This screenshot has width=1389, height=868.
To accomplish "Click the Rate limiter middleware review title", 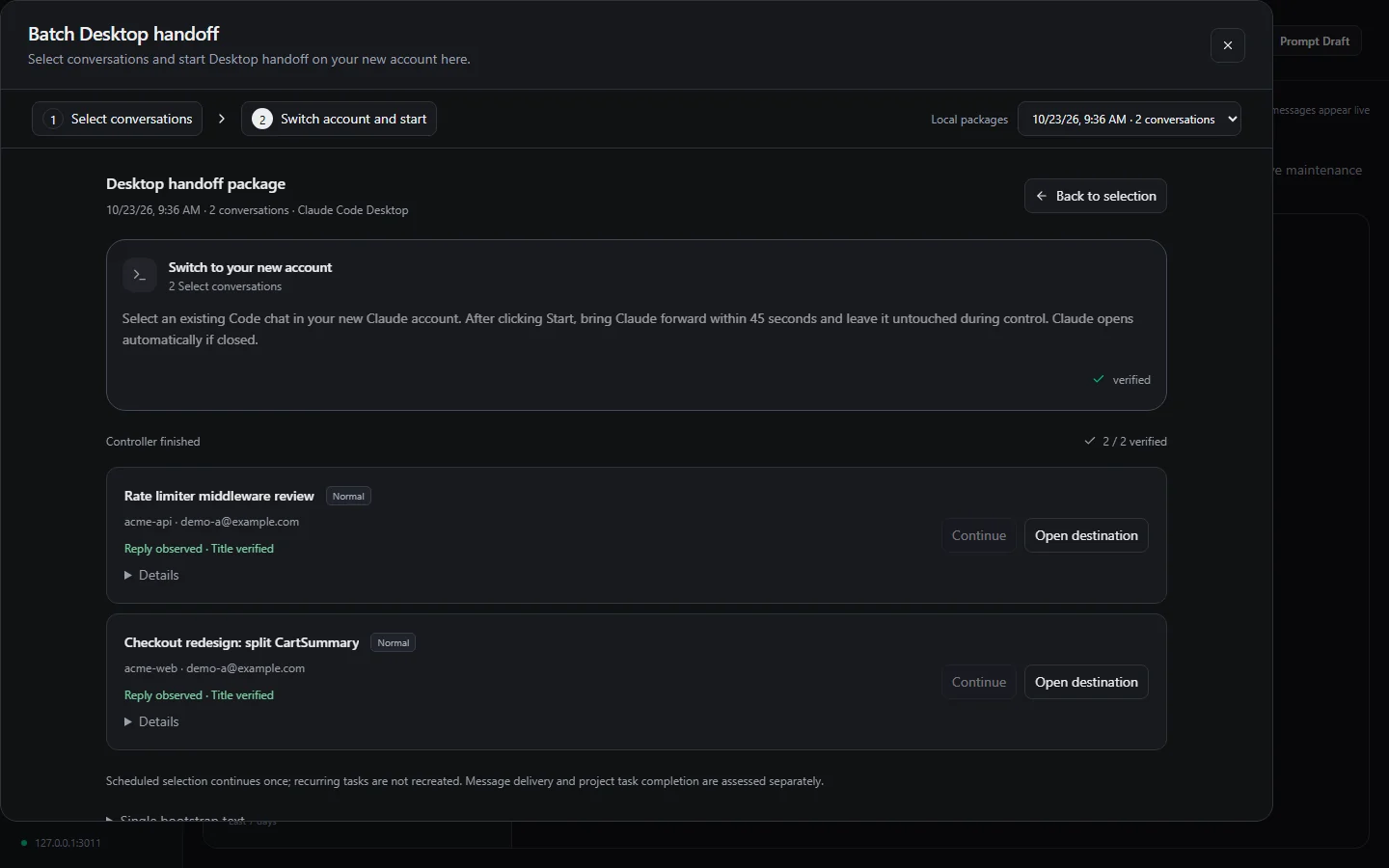I will (219, 496).
